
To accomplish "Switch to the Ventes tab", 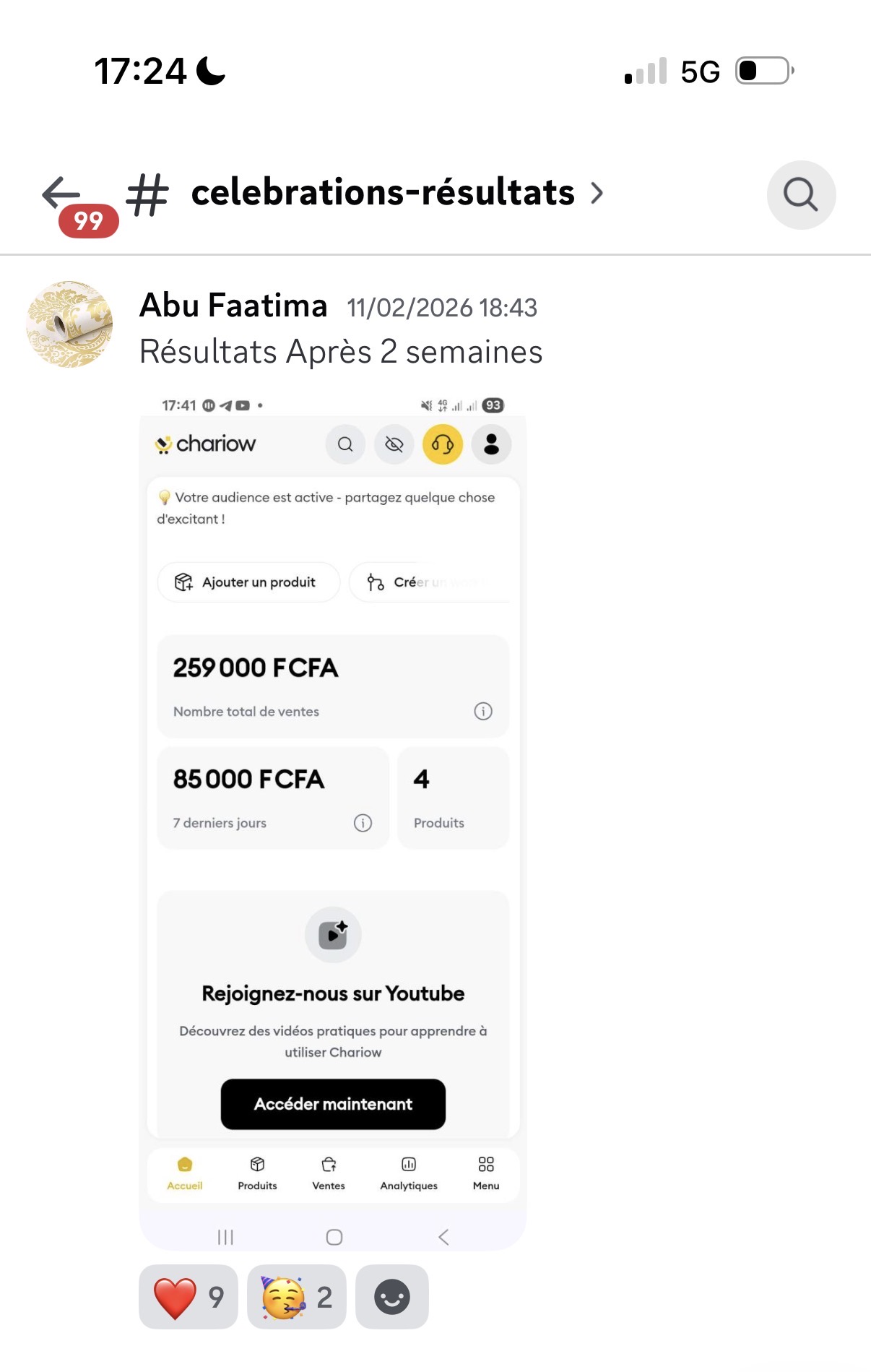I will tap(329, 1173).
